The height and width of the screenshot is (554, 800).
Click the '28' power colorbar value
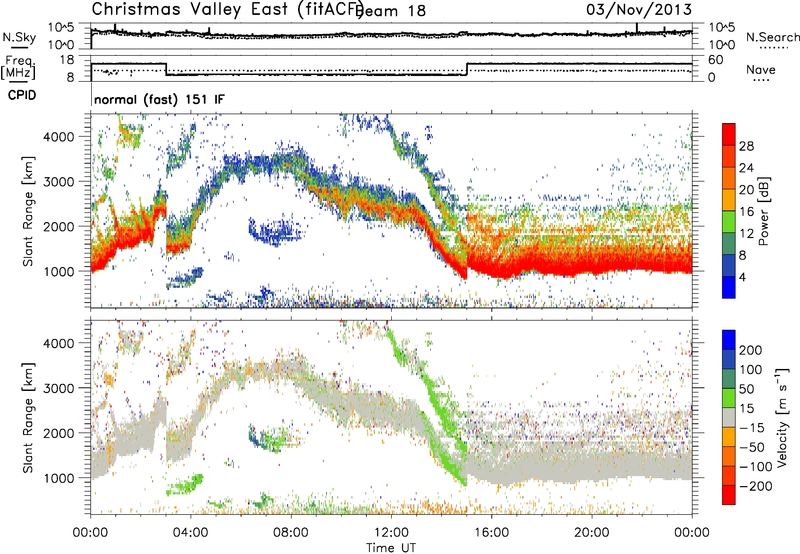pos(746,146)
